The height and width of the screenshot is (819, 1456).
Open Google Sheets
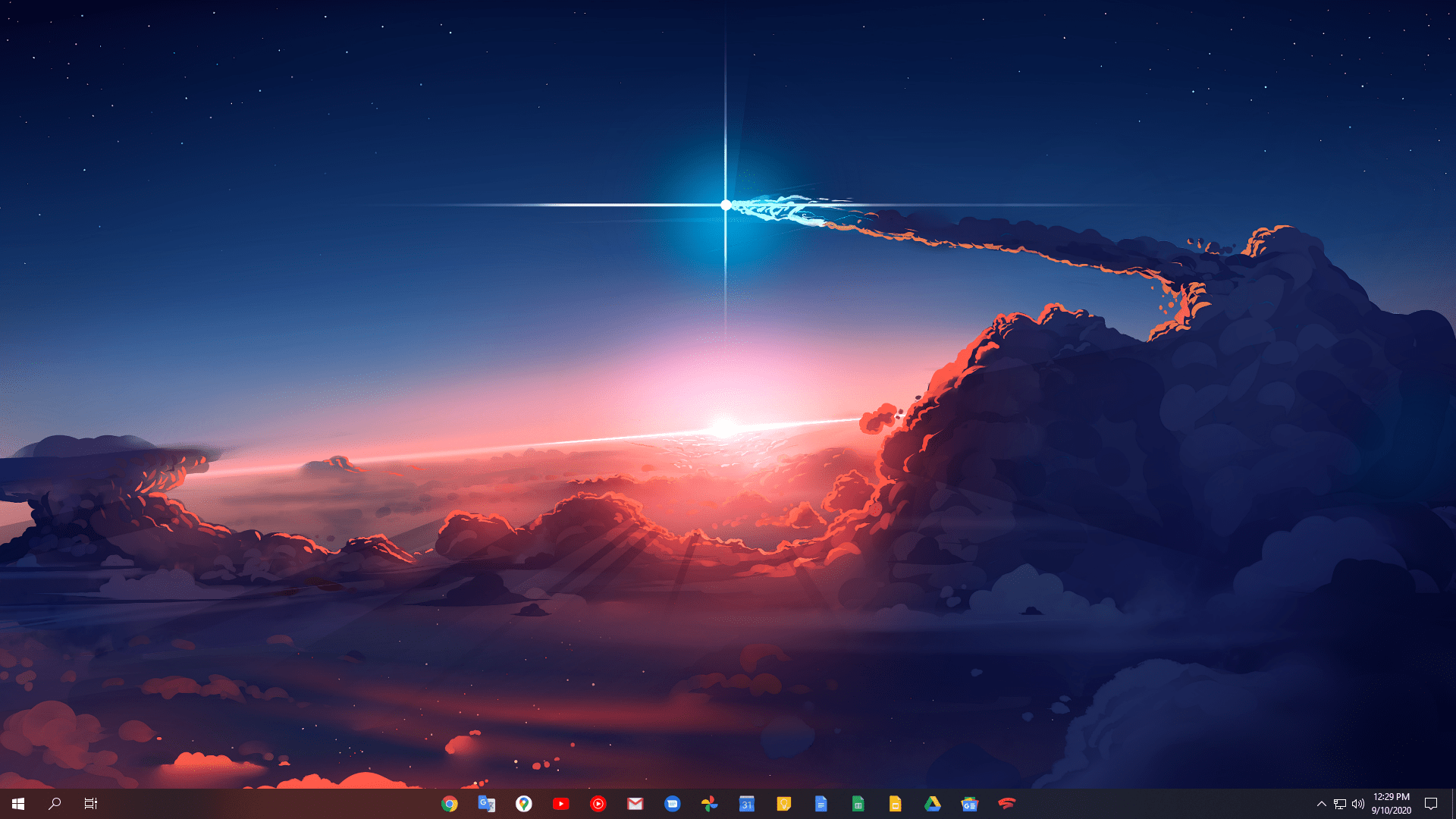[858, 803]
